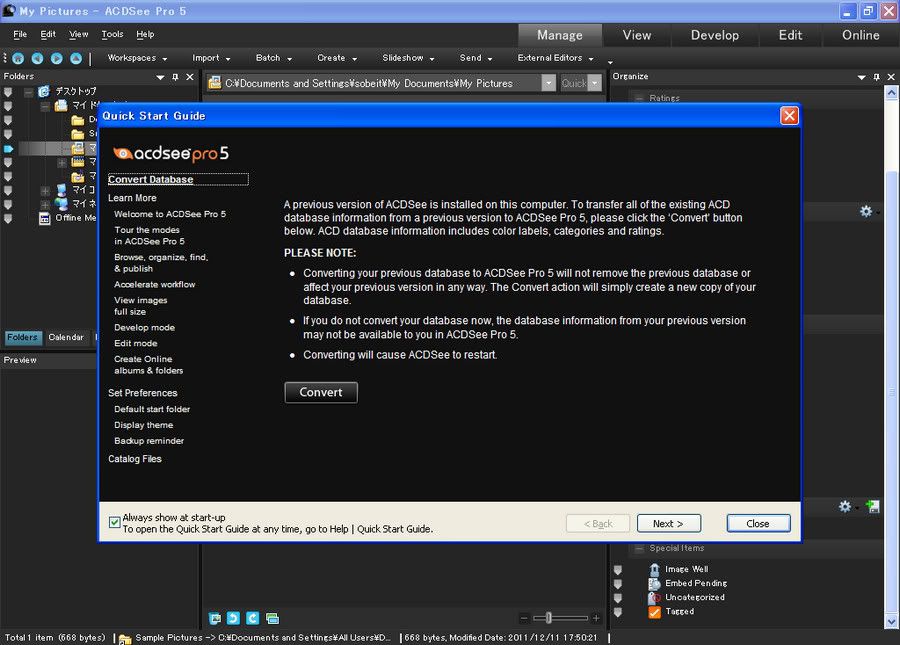The width and height of the screenshot is (900, 645).
Task: Open the Edit menu
Action: 48,34
